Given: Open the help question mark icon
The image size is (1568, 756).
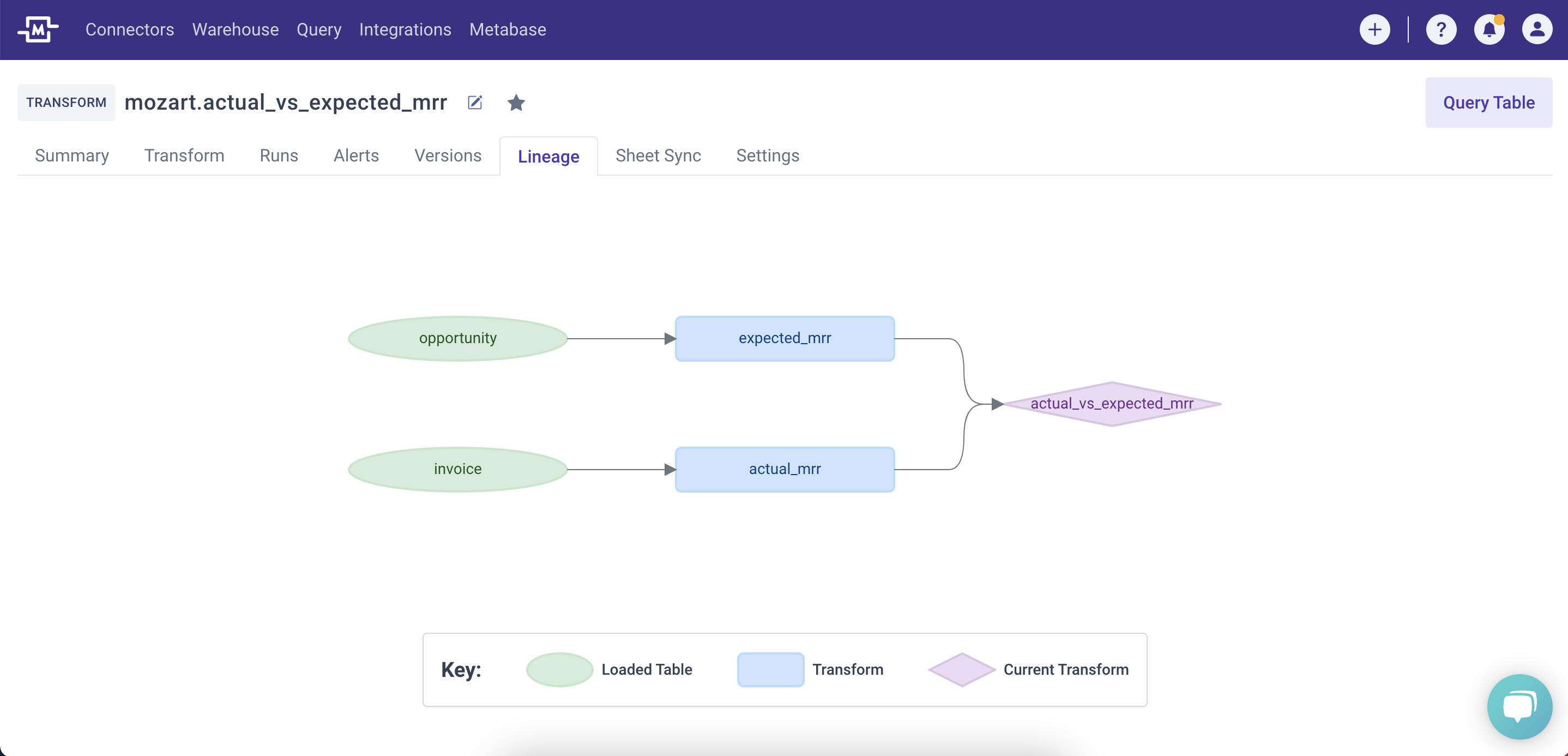Looking at the screenshot, I should coord(1441,29).
